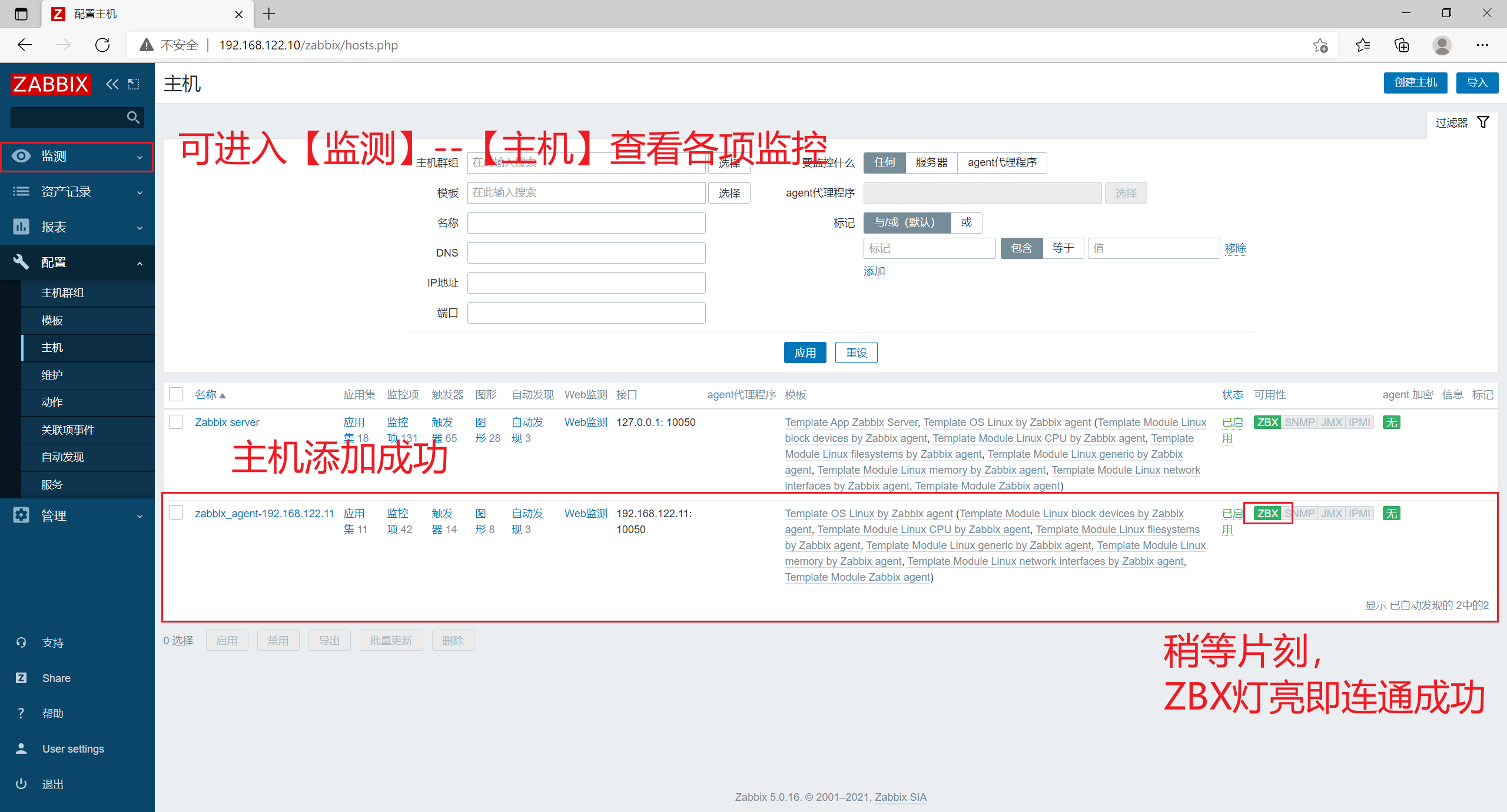Open the Zabbix server host link

pos(227,422)
